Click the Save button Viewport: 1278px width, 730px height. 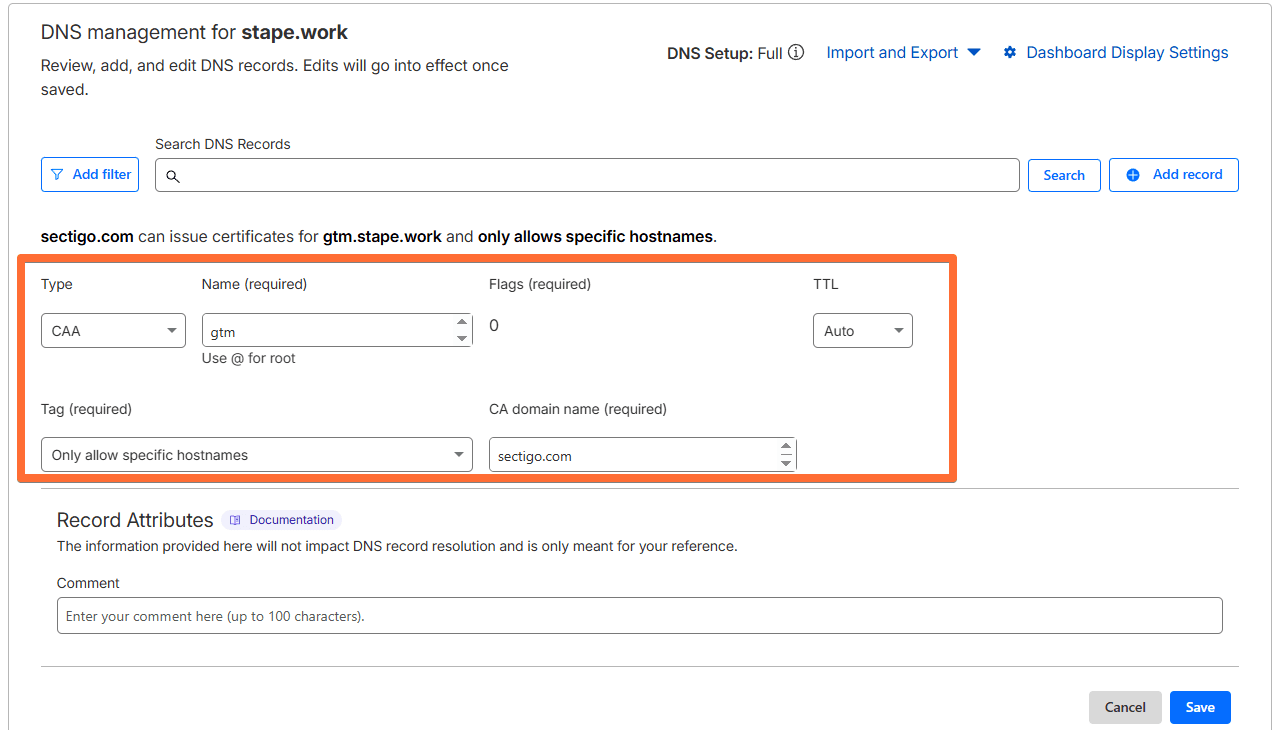1199,707
